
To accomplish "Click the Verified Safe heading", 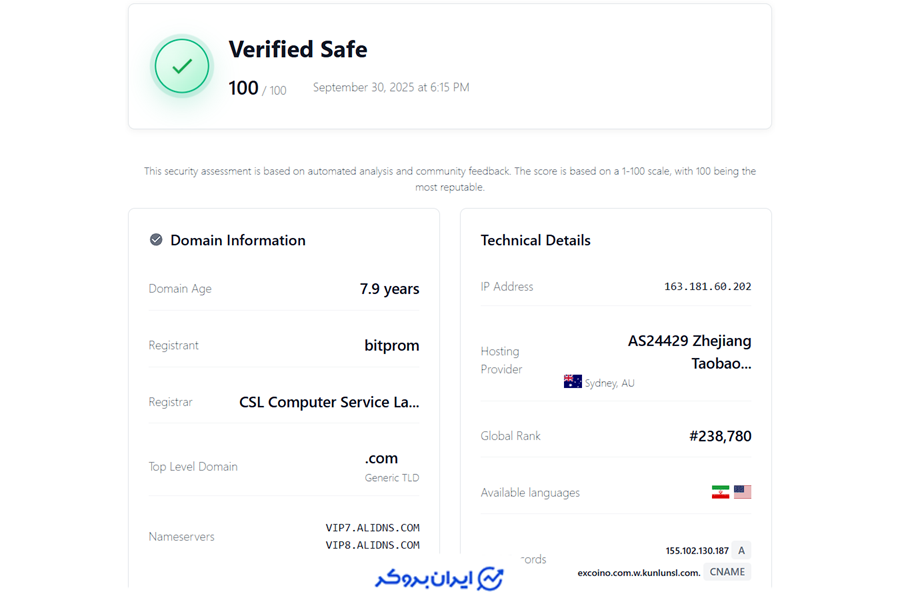I will 298,49.
